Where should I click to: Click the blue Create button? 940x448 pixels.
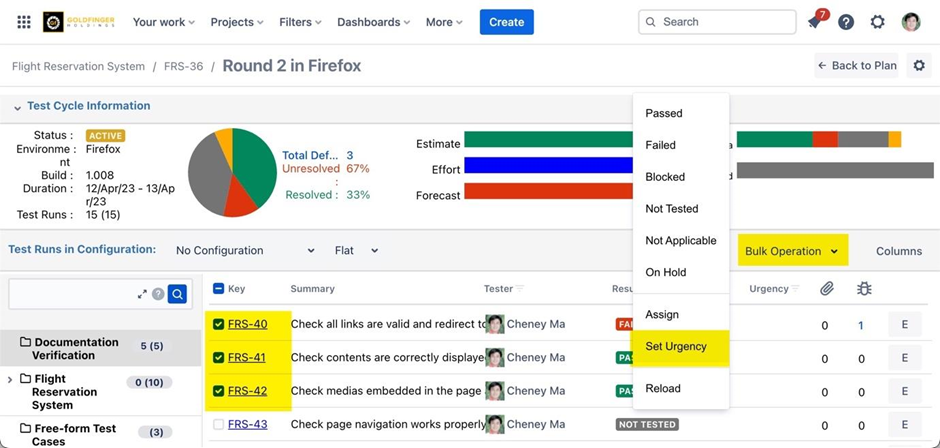pyautogui.click(x=506, y=22)
